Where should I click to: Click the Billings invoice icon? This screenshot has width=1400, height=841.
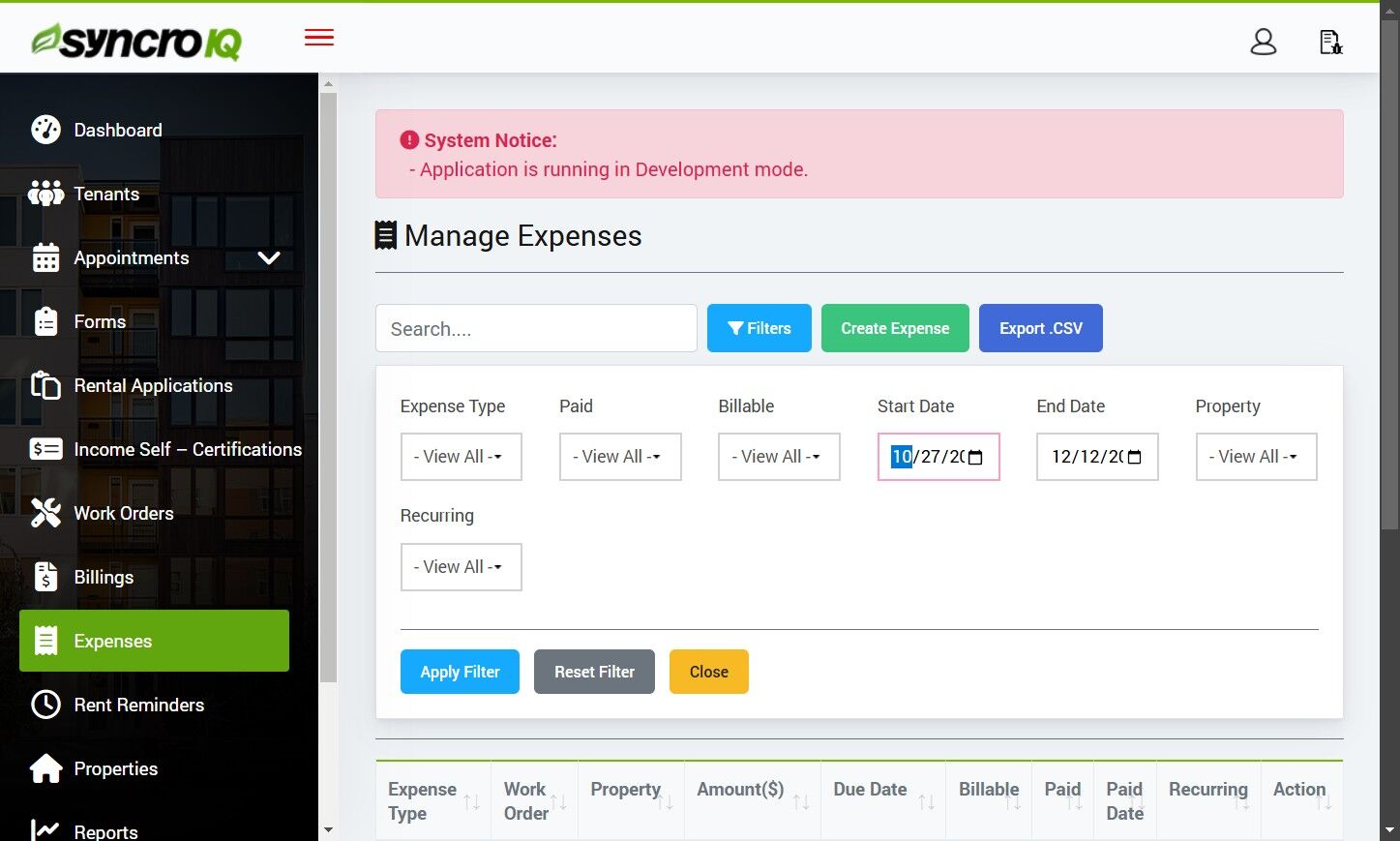(x=45, y=577)
